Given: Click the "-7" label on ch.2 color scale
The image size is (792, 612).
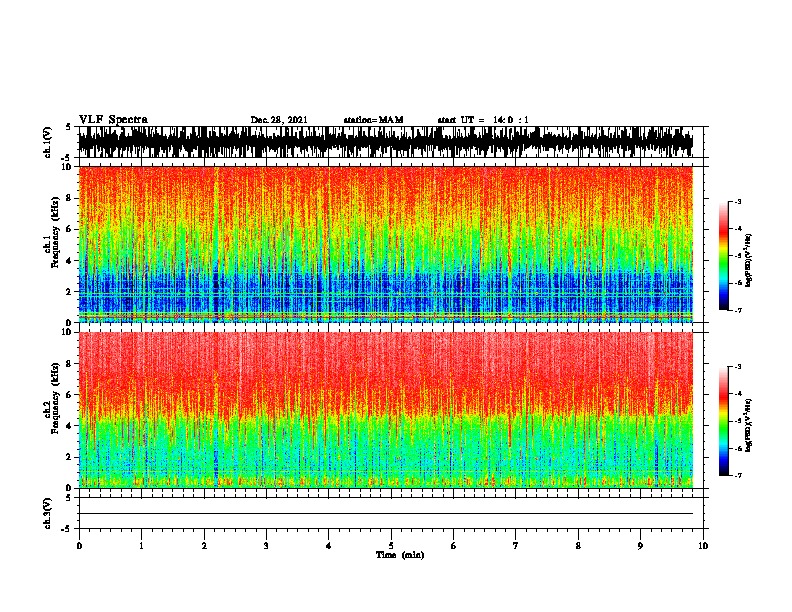Looking at the screenshot, I should click(x=738, y=475).
